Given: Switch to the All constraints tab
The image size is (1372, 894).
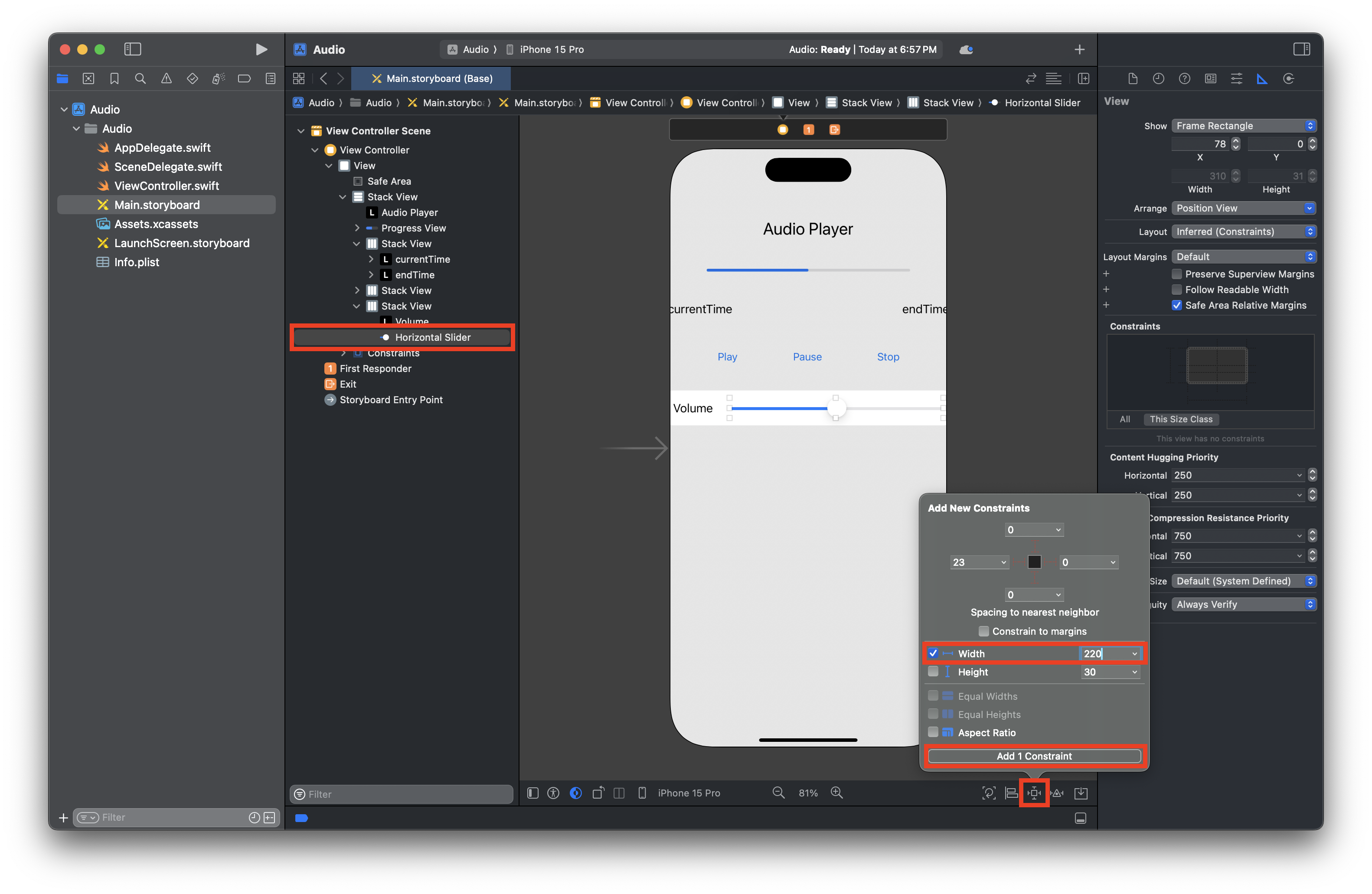Looking at the screenshot, I should coord(1124,419).
